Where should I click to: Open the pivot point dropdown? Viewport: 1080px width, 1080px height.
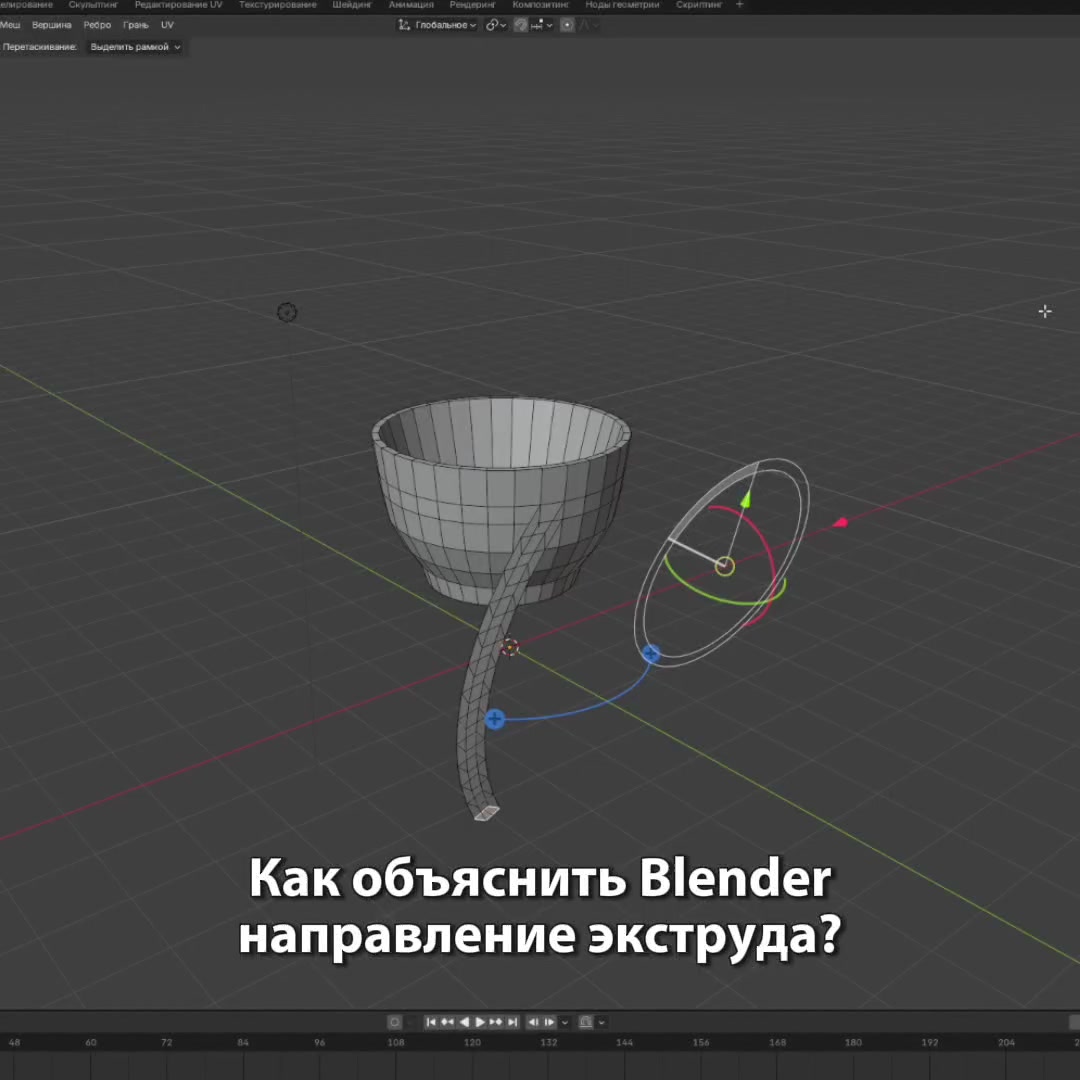click(496, 25)
